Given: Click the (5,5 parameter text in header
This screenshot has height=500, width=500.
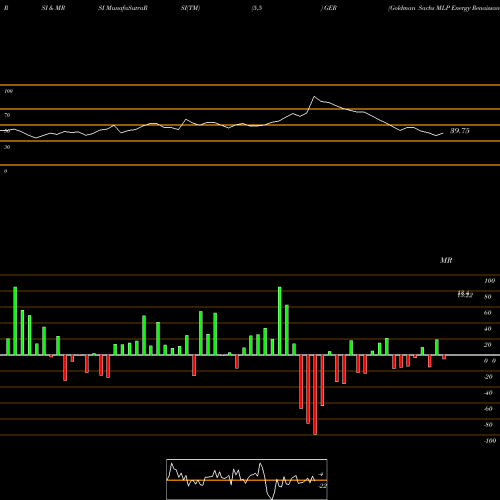Looking at the screenshot, I should tap(257, 8).
